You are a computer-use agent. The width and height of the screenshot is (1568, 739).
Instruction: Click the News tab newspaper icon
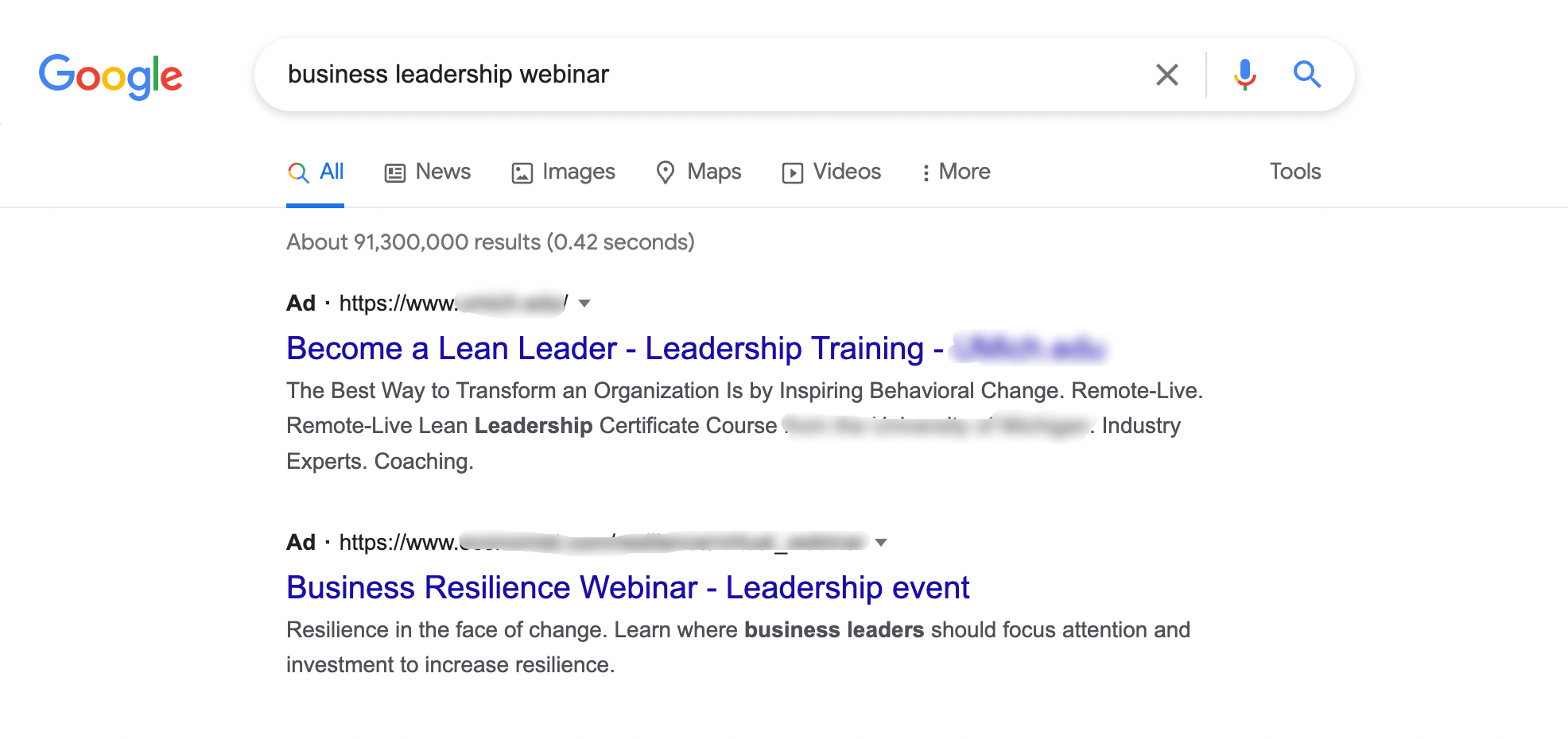[395, 172]
